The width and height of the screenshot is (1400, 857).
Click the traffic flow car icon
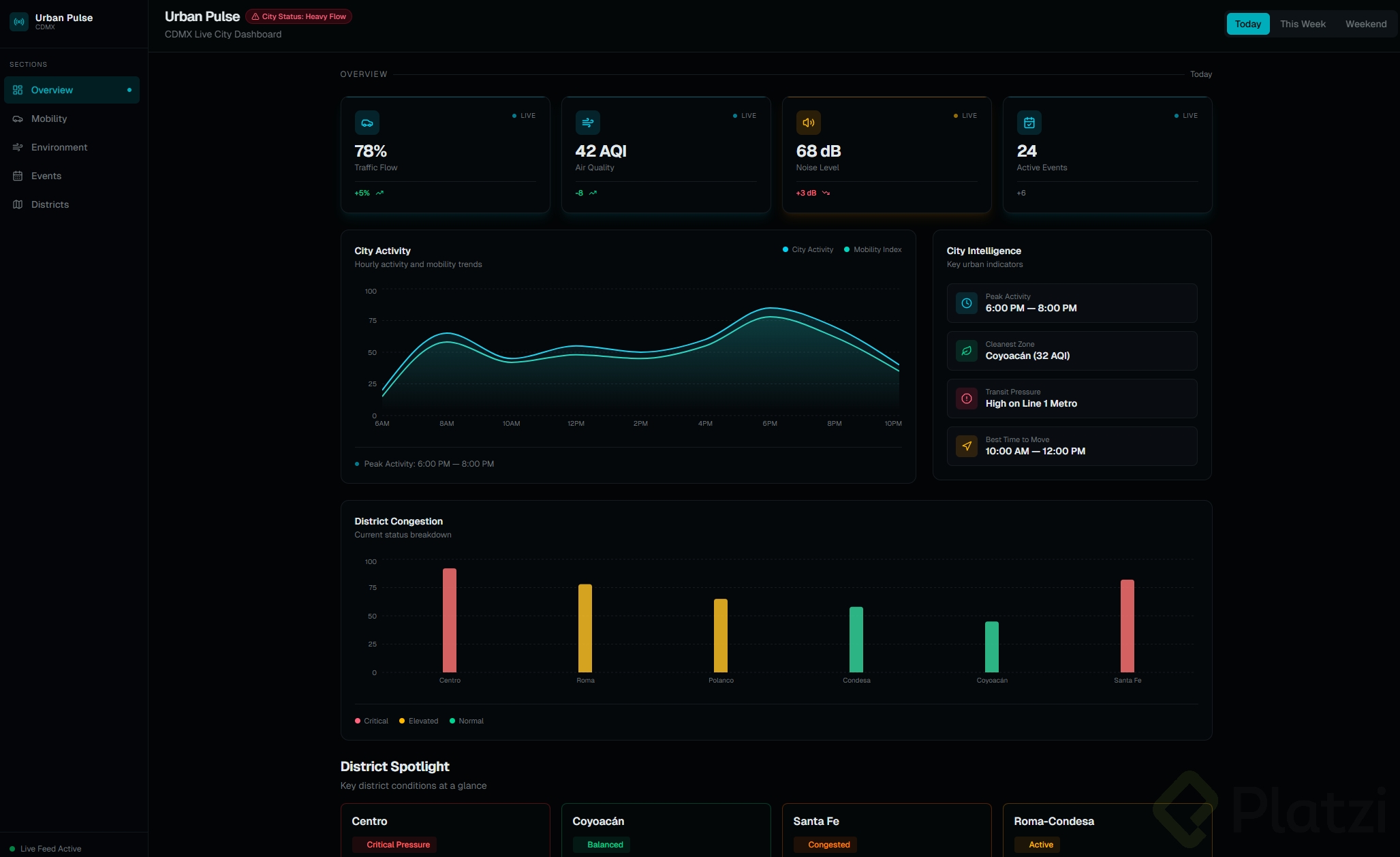click(x=367, y=123)
